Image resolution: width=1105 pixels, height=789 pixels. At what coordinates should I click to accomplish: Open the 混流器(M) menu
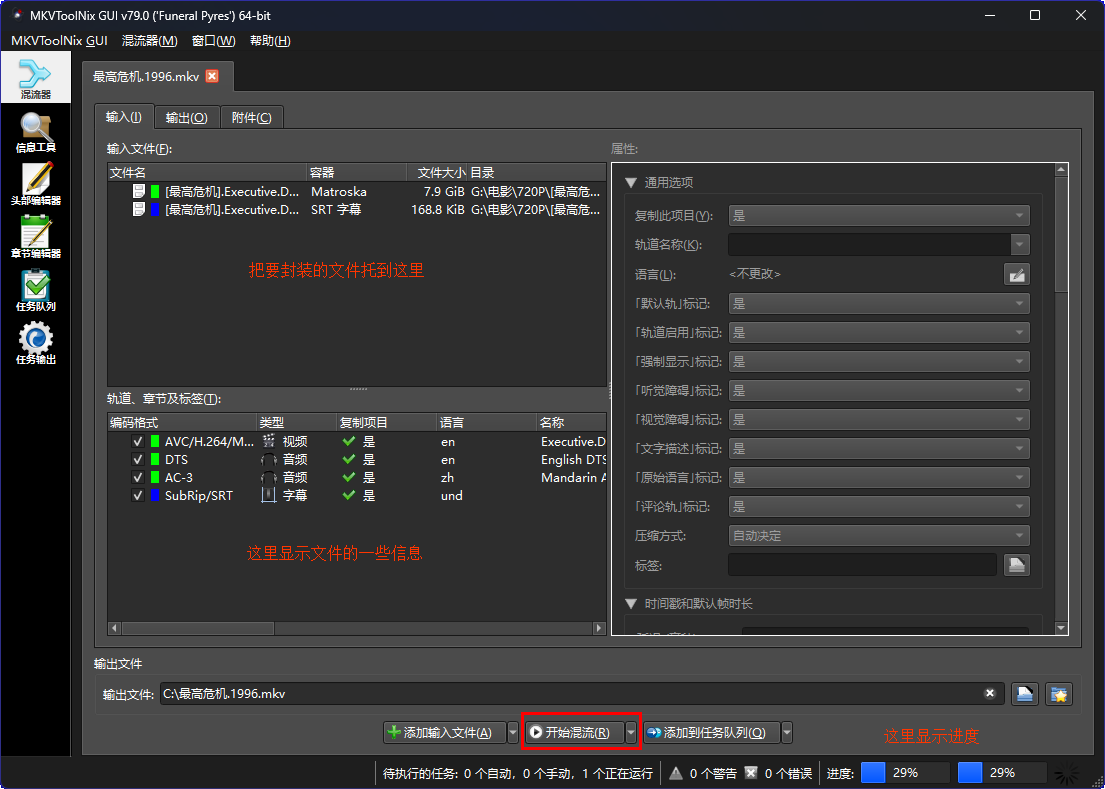pyautogui.click(x=149, y=41)
